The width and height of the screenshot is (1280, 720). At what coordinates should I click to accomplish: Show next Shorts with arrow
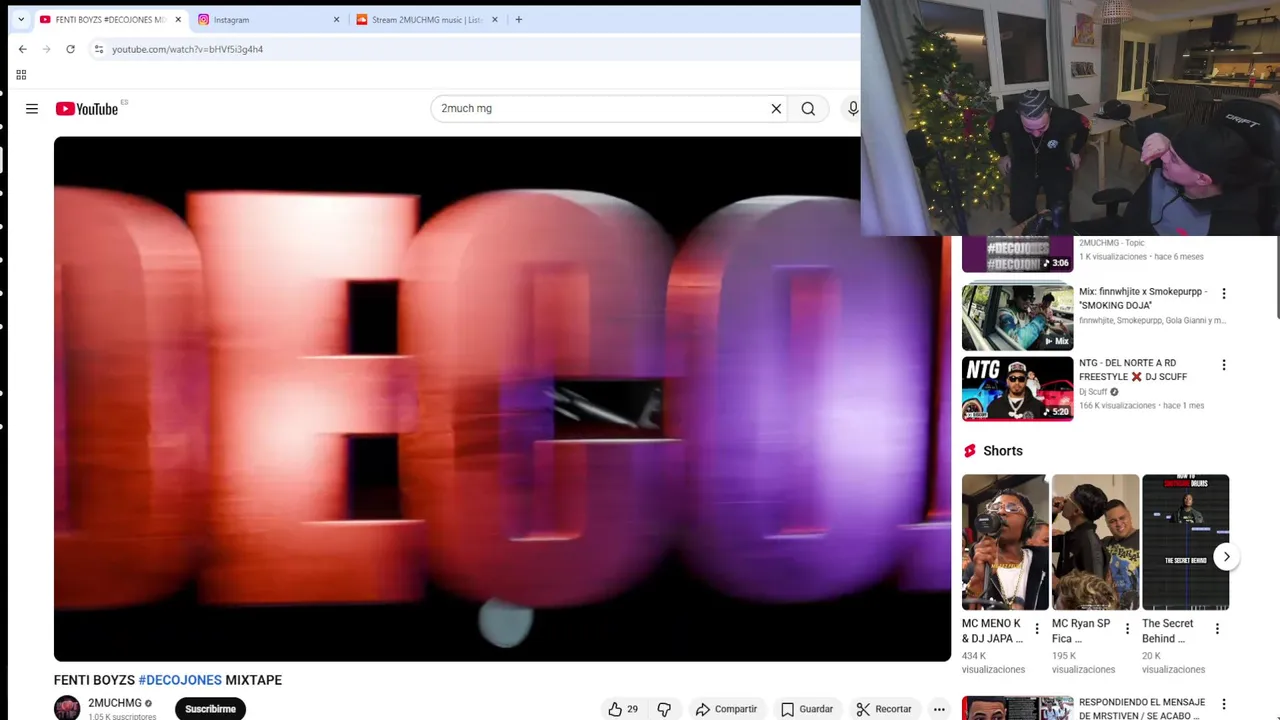pos(1226,557)
